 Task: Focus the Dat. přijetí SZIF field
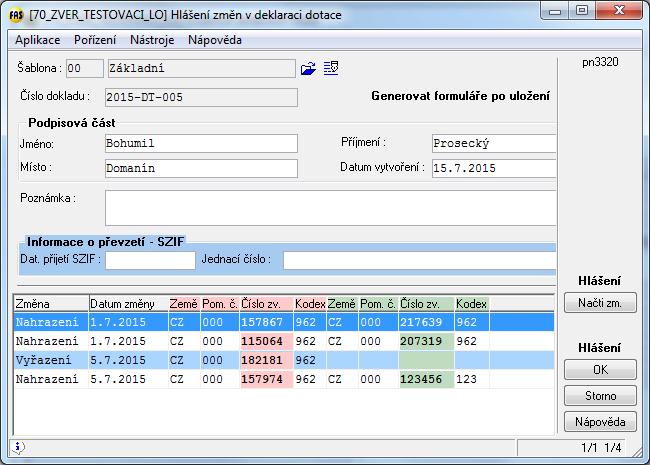click(x=150, y=260)
